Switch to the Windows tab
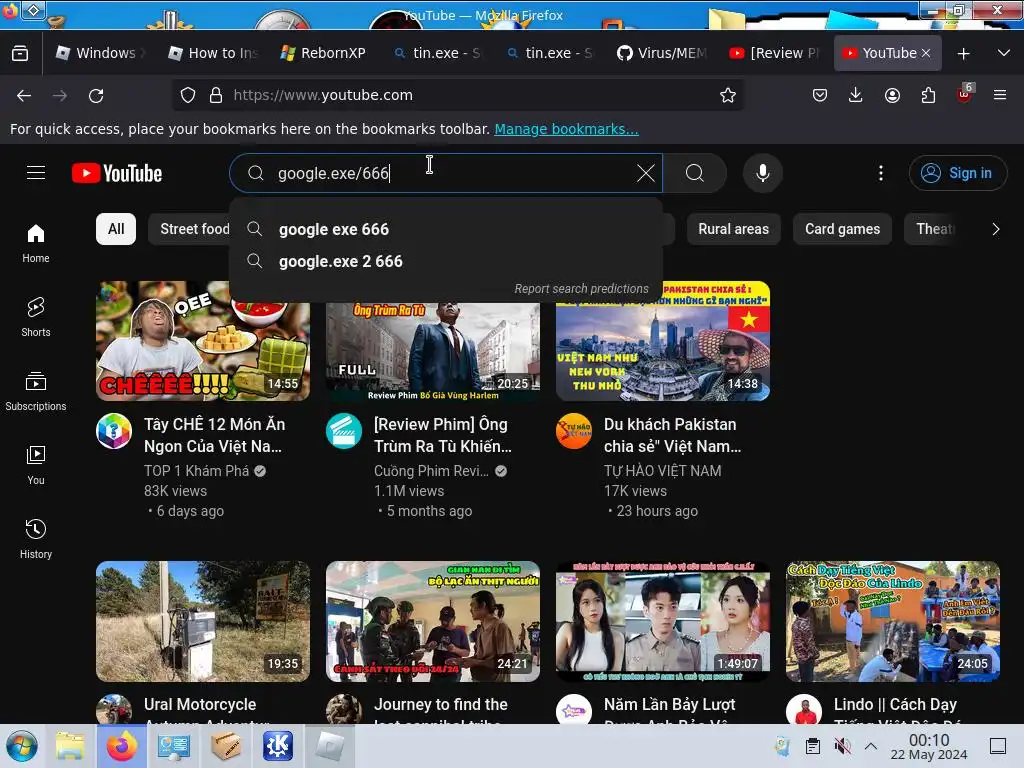This screenshot has width=1024, height=768. [x=101, y=53]
